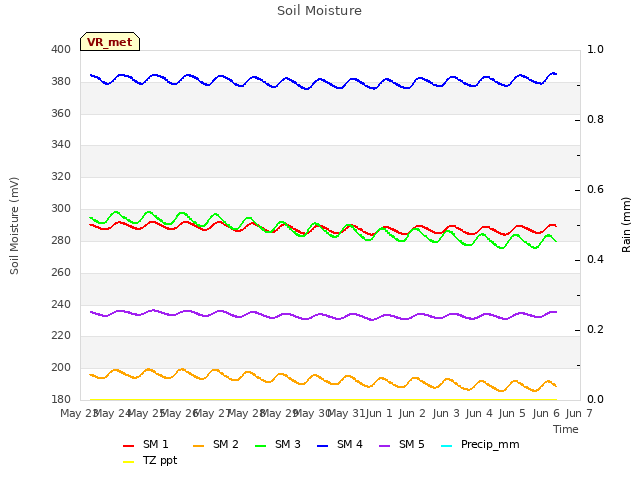
Task: Click the 0.6 tick on rain axis
Action: 595,190
